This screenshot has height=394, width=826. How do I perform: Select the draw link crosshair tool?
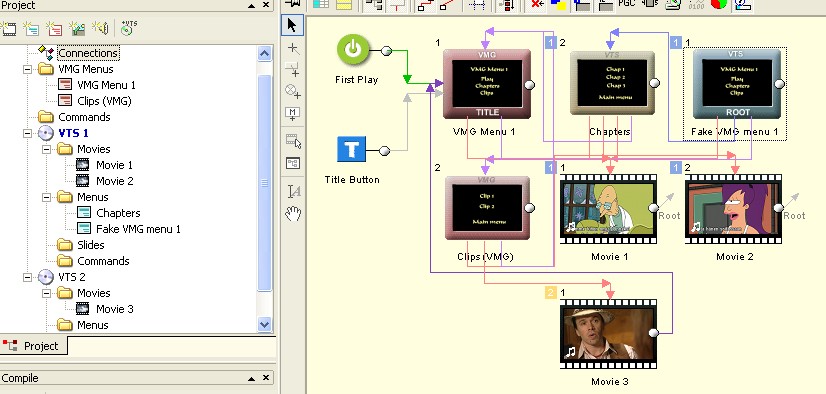point(293,49)
